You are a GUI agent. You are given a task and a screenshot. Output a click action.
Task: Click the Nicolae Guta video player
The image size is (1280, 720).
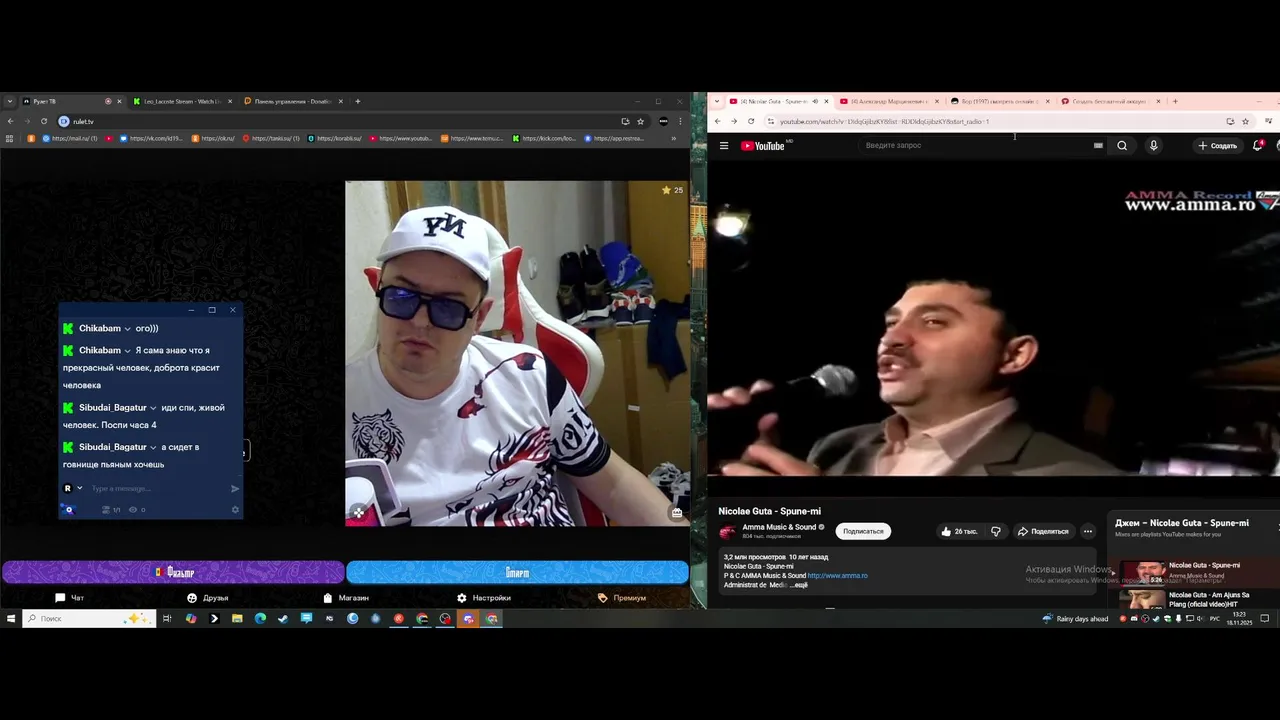coord(993,318)
